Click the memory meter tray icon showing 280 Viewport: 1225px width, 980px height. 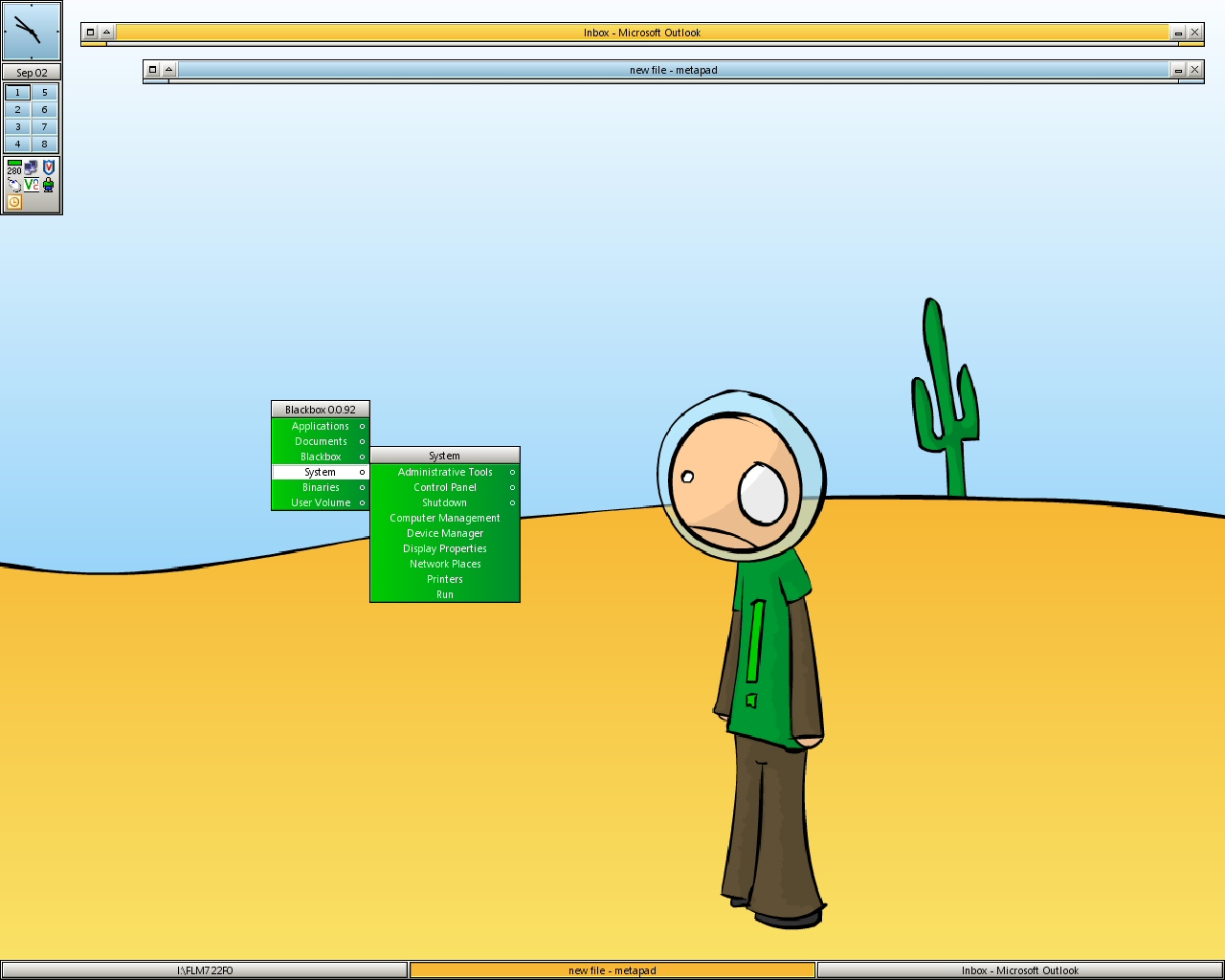pyautogui.click(x=14, y=167)
